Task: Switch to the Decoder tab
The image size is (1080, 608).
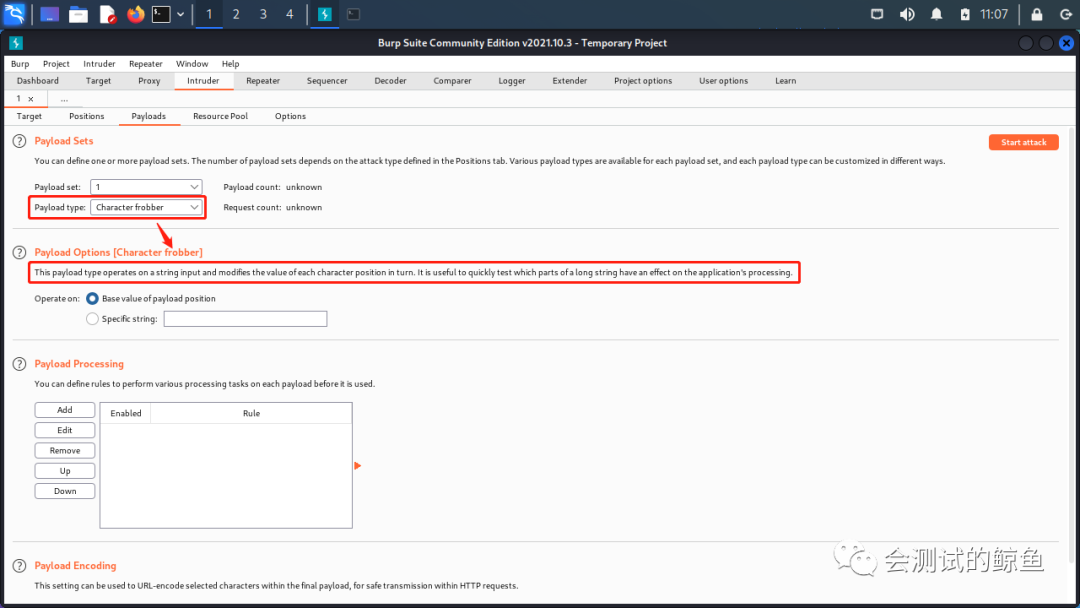Action: click(x=391, y=81)
